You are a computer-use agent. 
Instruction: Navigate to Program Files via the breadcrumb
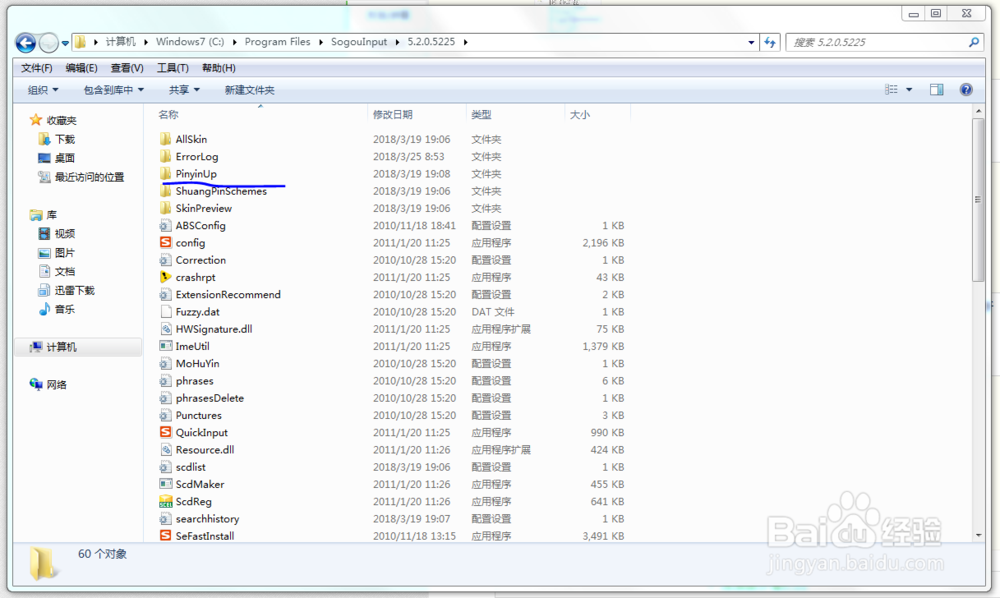[278, 43]
